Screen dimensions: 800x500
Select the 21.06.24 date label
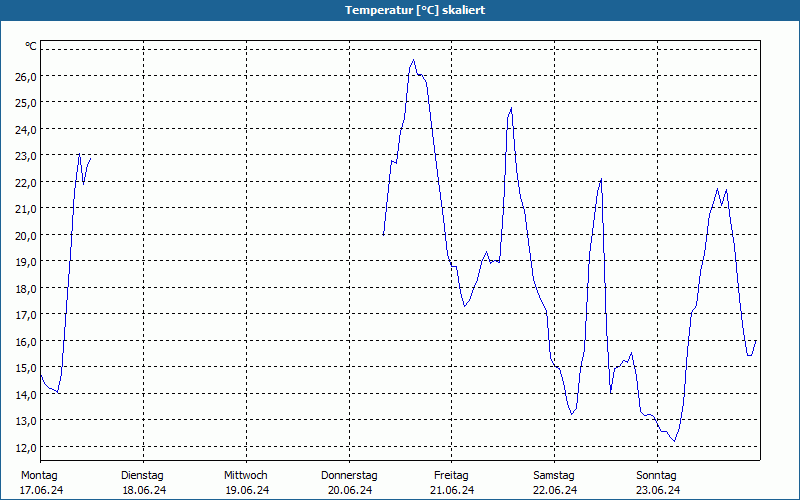(452, 490)
